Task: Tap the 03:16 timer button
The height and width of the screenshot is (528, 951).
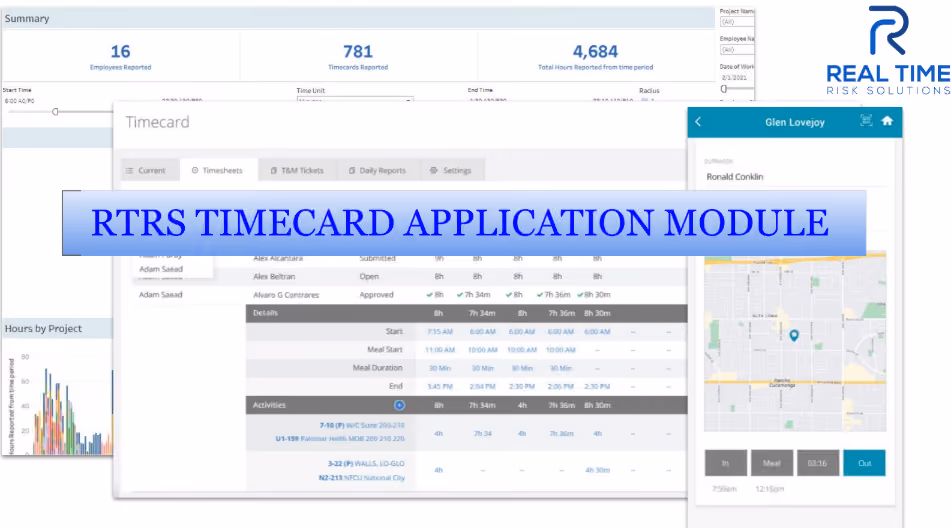Action: tap(818, 463)
